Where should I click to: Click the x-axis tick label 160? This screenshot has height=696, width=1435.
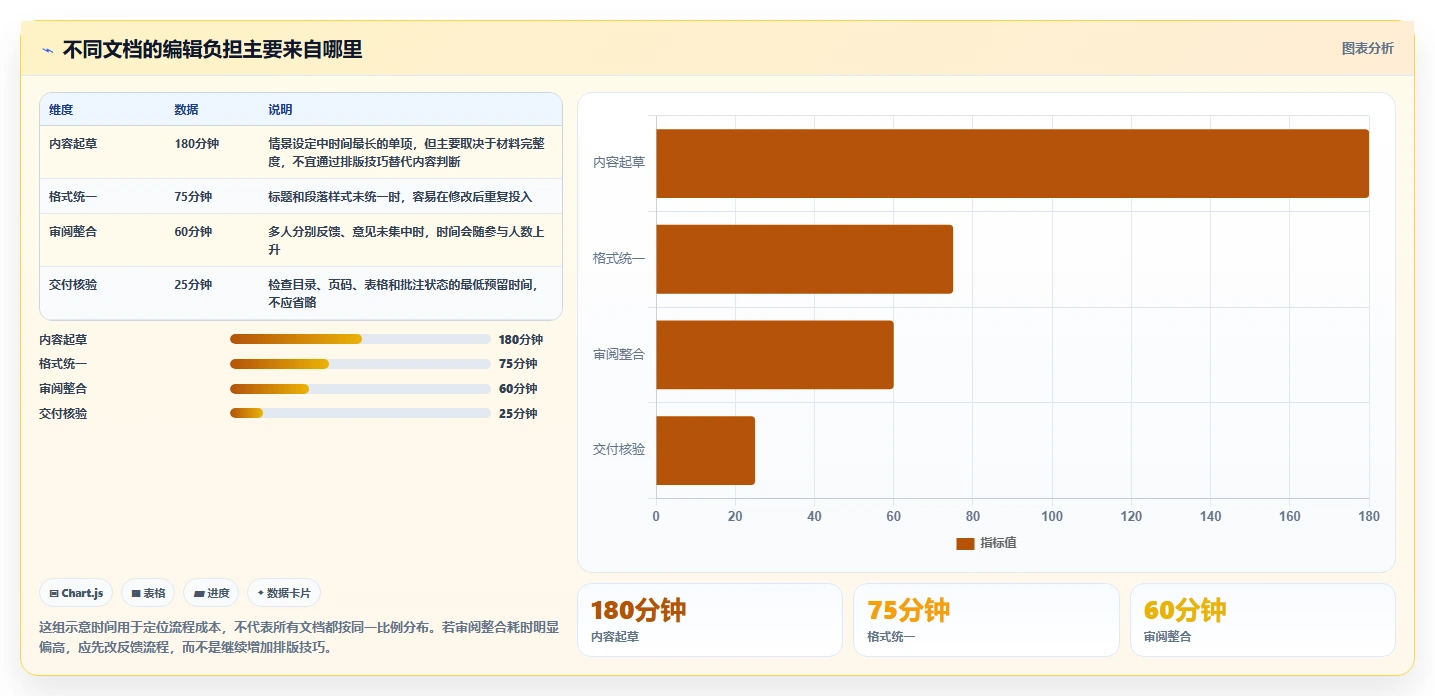pyautogui.click(x=1289, y=517)
